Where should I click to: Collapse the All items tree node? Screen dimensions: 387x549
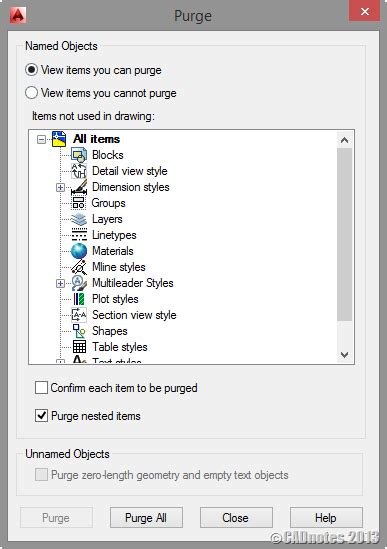tap(41, 140)
